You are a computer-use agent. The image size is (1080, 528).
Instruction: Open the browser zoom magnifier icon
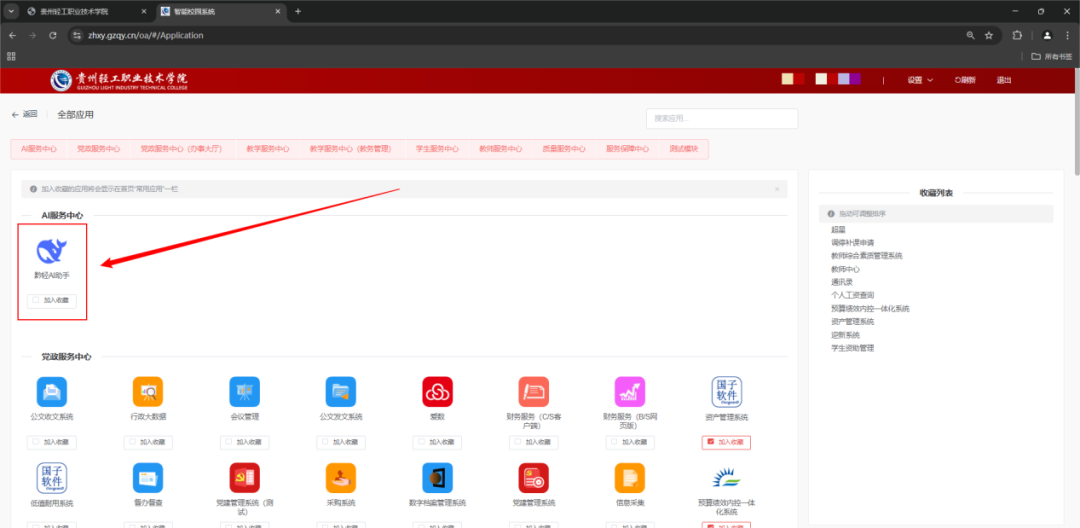click(x=970, y=35)
